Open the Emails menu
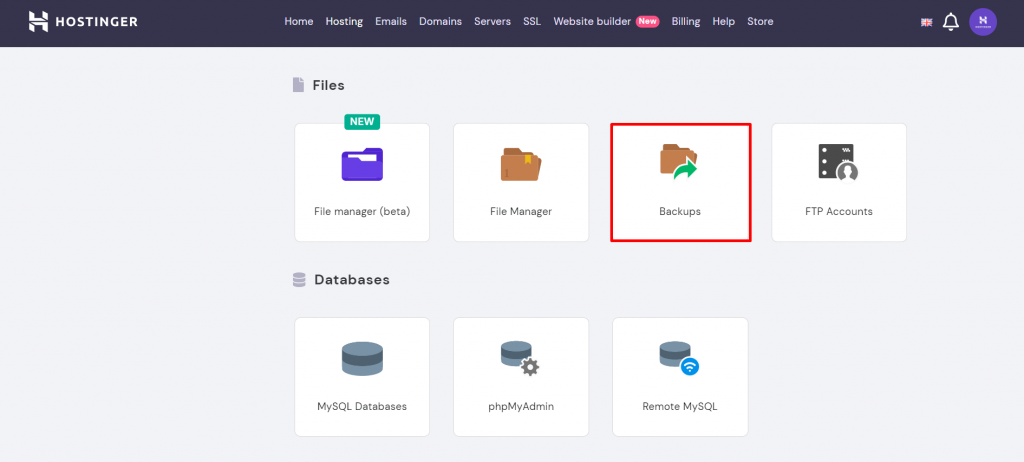This screenshot has width=1024, height=462. pos(391,22)
